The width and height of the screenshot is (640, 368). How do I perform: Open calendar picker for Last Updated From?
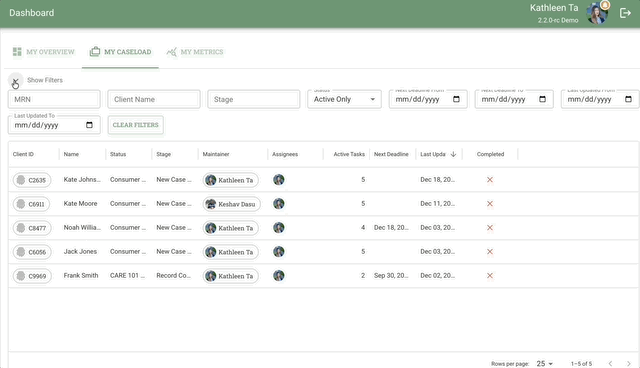629,99
